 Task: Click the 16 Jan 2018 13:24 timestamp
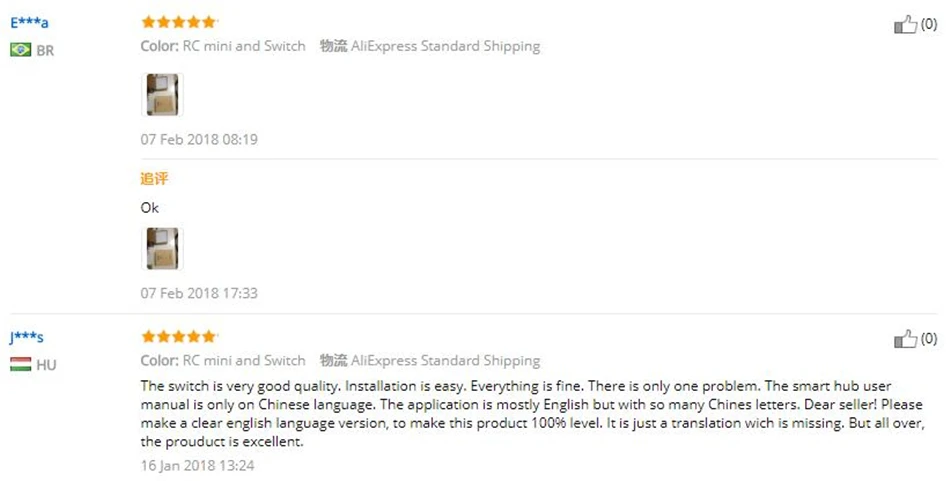tap(198, 465)
